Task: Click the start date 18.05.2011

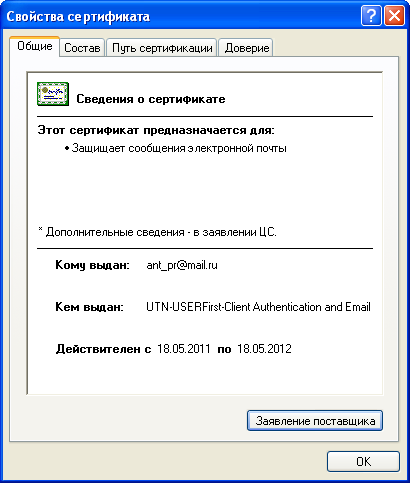Action: [184, 349]
